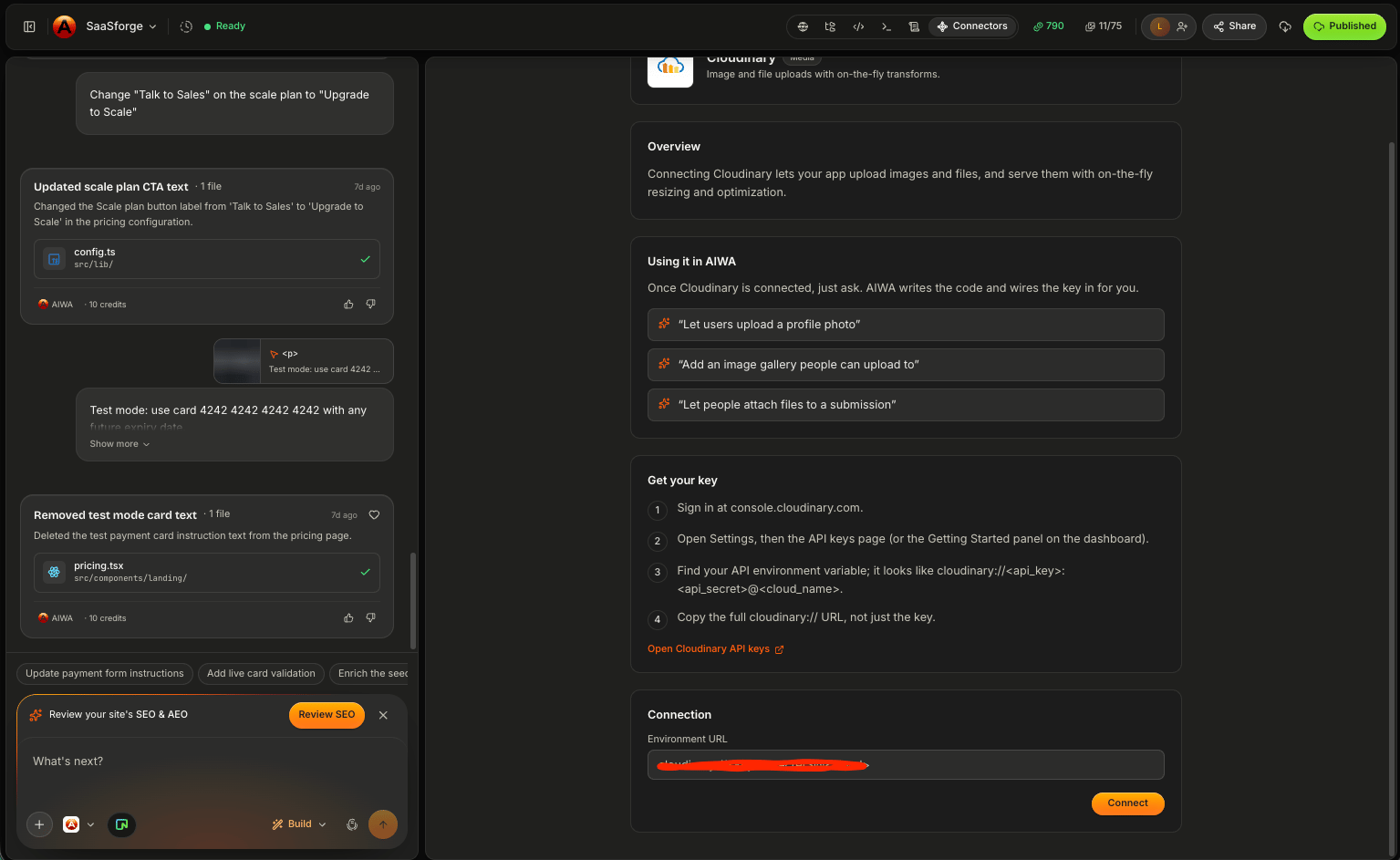The height and width of the screenshot is (860, 1400).
Task: Click the Connect button
Action: [x=1127, y=803]
